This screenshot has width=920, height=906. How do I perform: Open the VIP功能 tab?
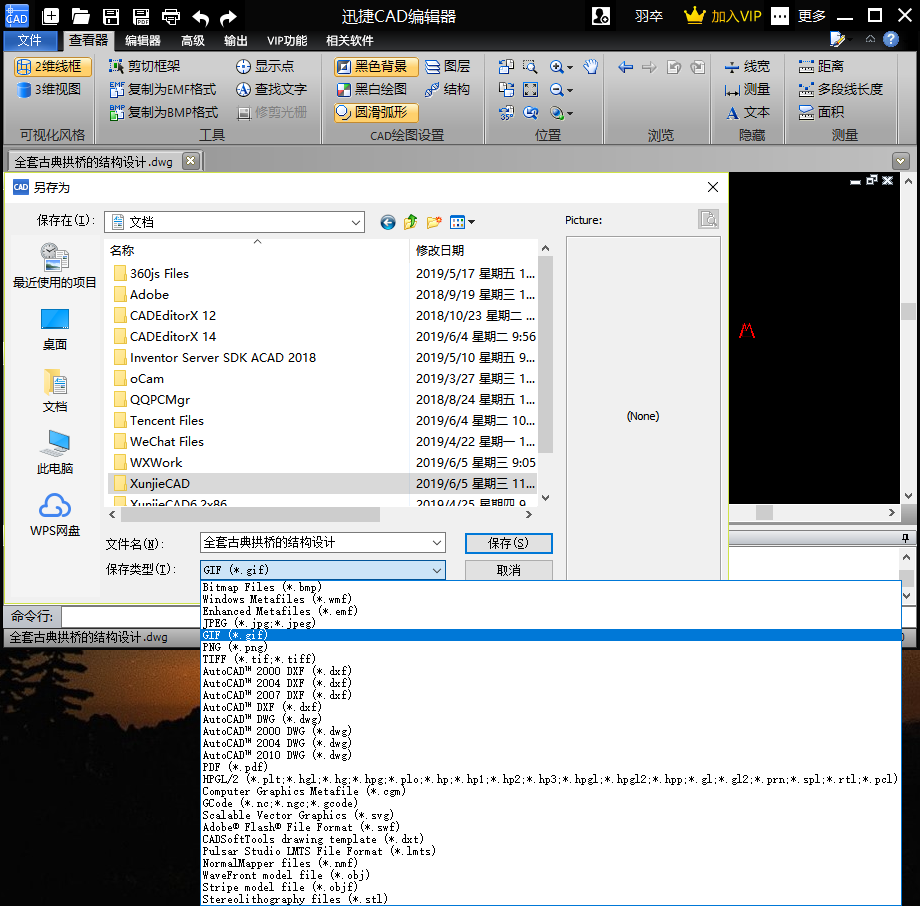pos(287,40)
